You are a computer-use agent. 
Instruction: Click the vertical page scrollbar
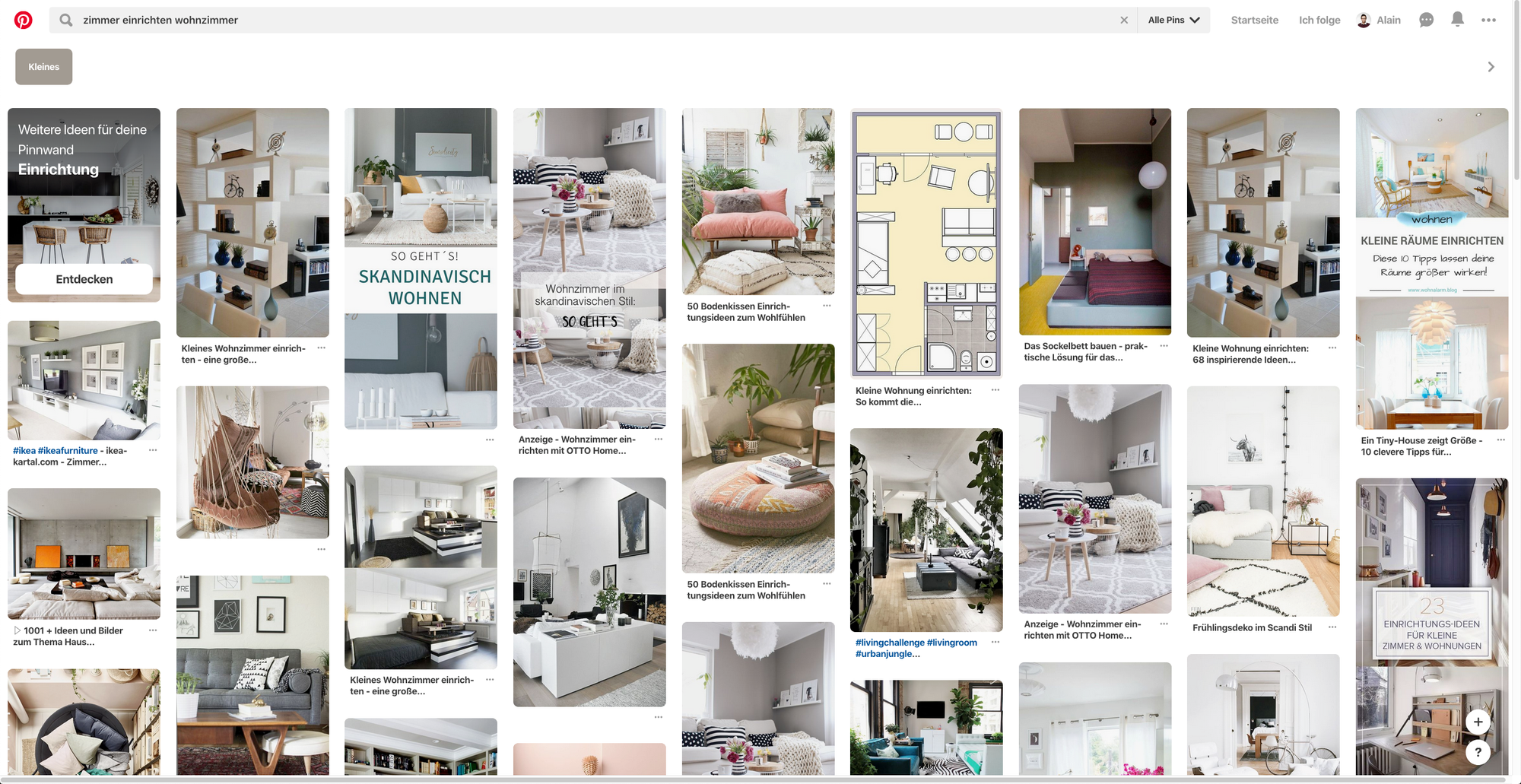coord(1516,91)
